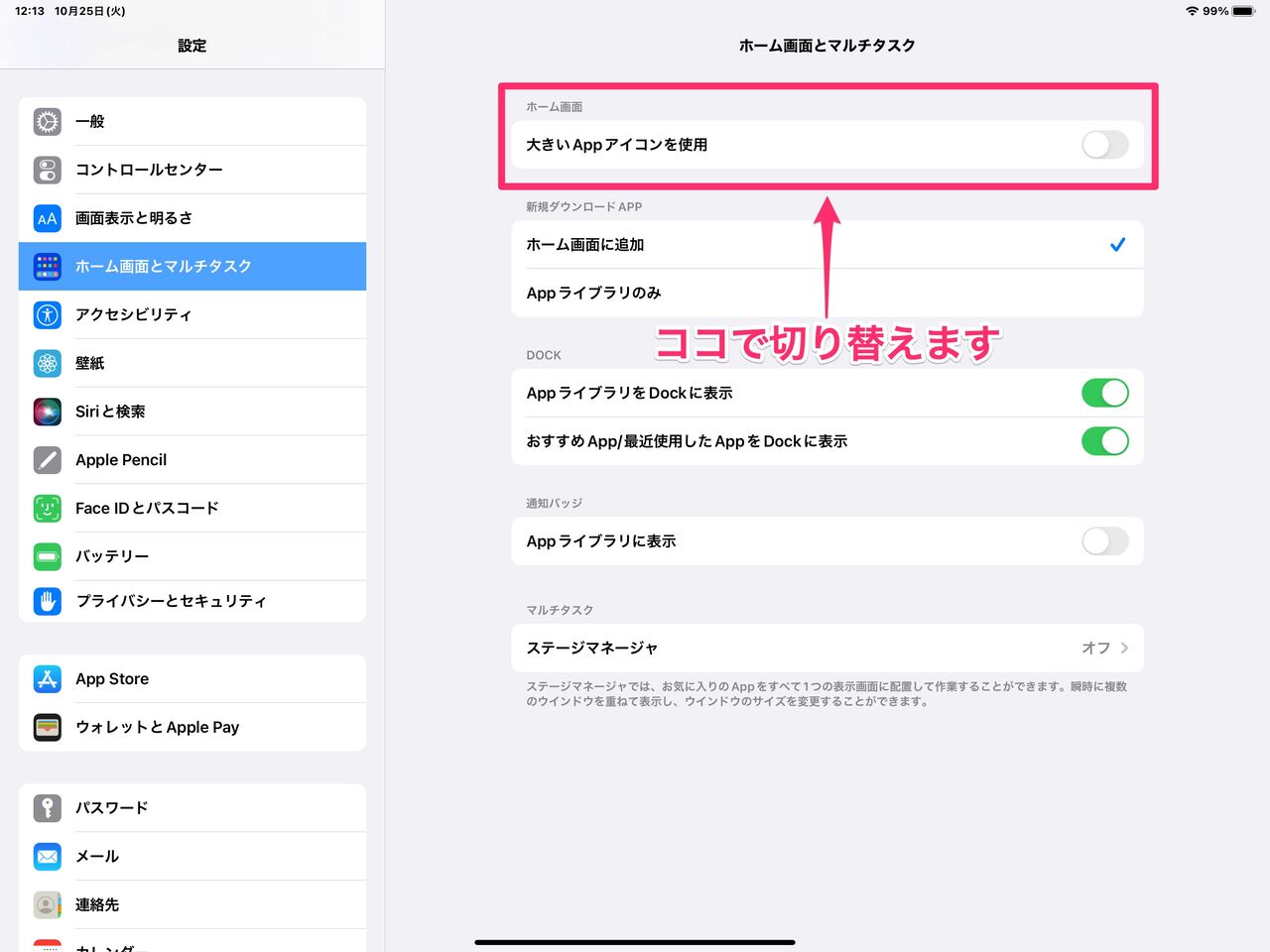The height and width of the screenshot is (952, 1270).
Task: Open アクセシビリティ settings
Action: point(192,315)
